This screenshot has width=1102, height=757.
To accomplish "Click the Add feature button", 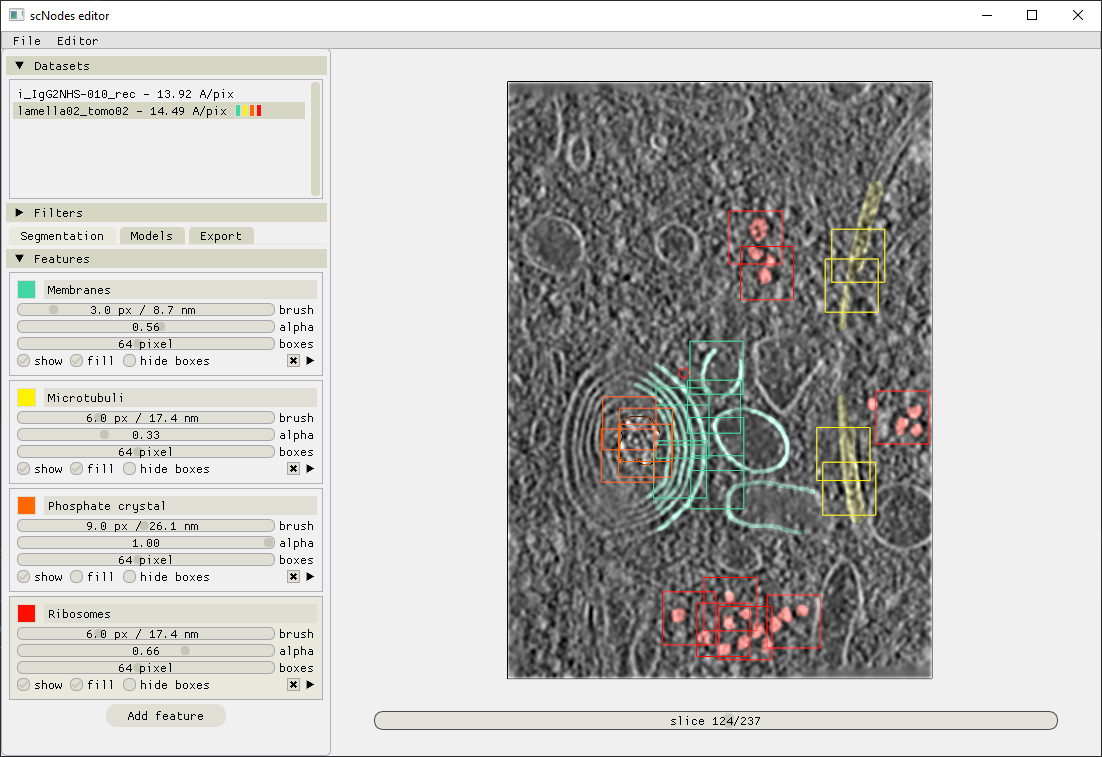I will point(166,716).
